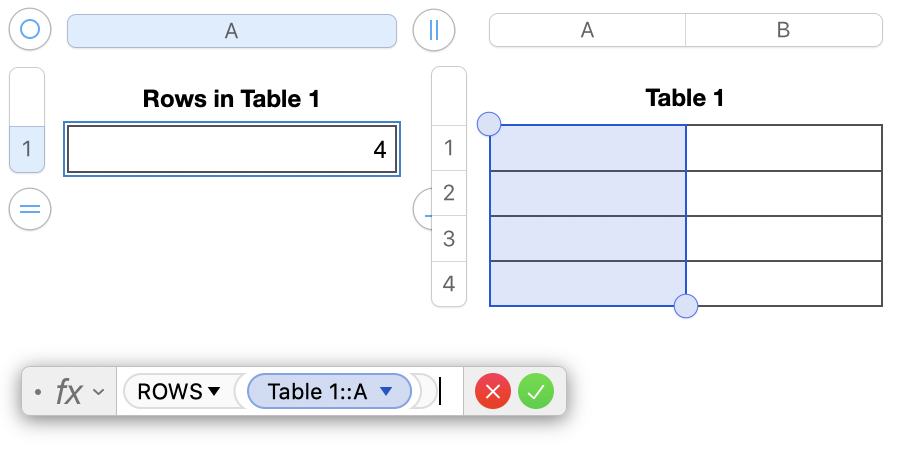Click the first-row cell in Table 1 column B
The width and height of the screenshot is (912, 454).
(784, 148)
